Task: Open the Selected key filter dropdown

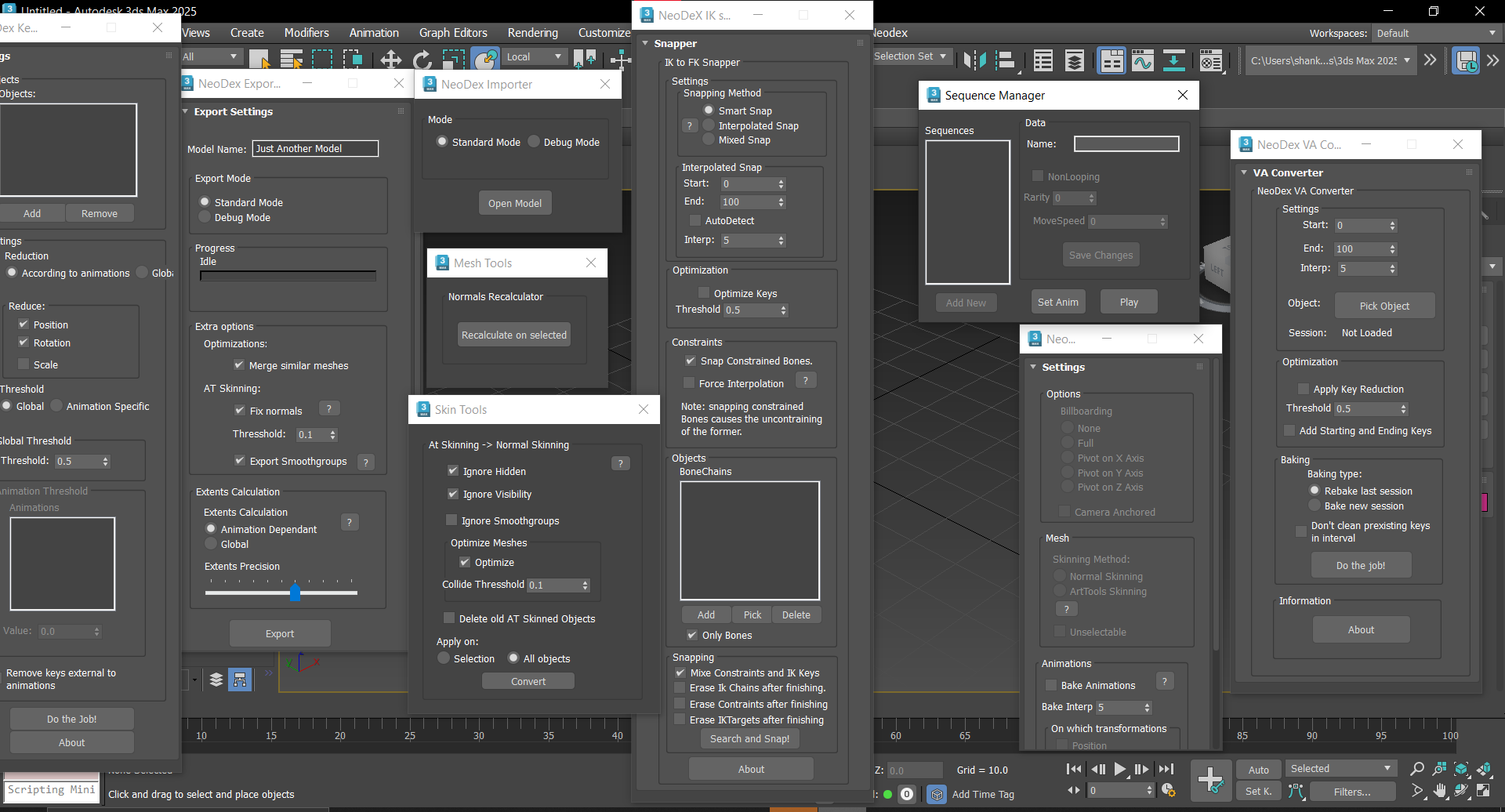Action: tap(1341, 768)
